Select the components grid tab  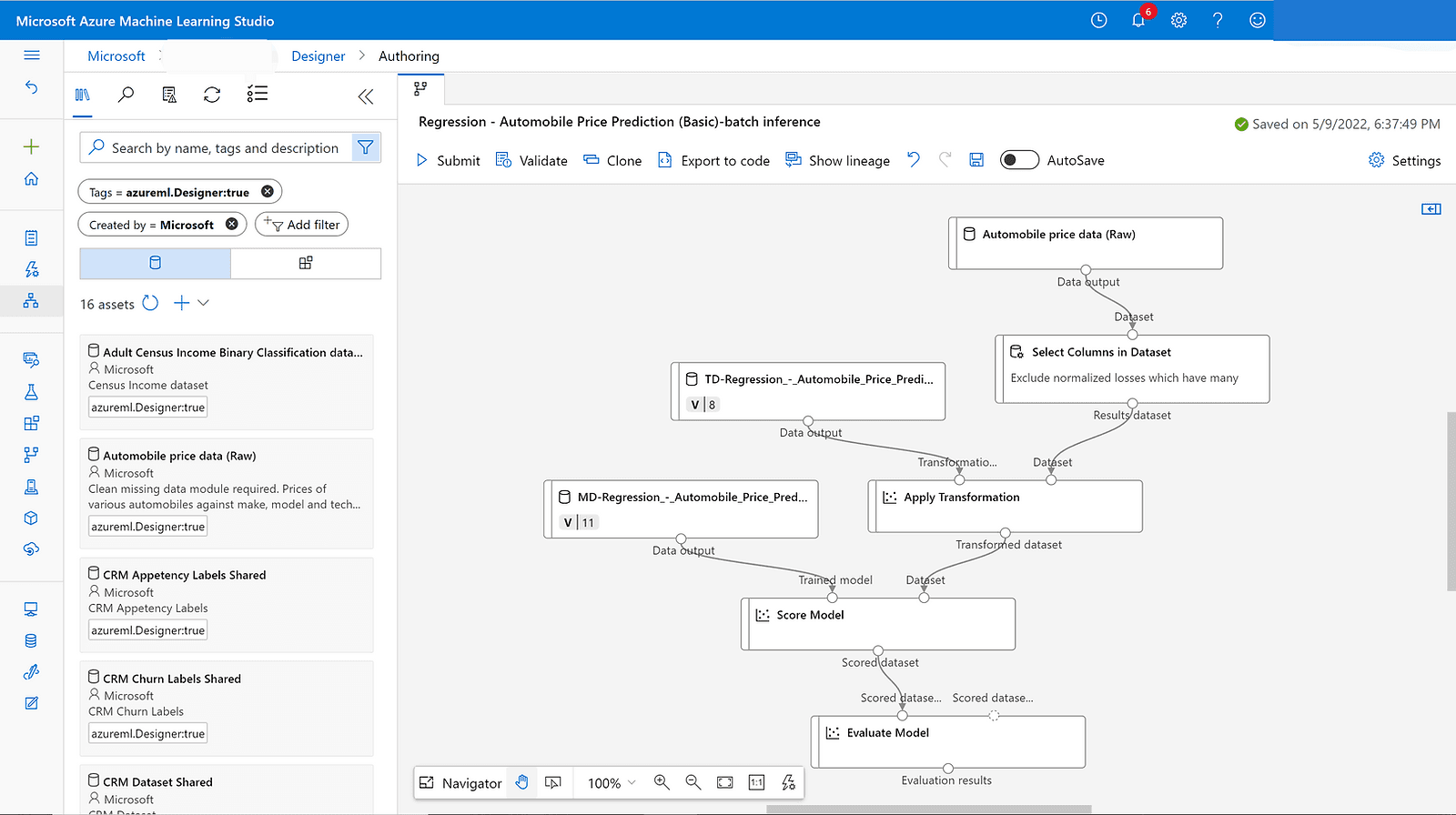306,263
